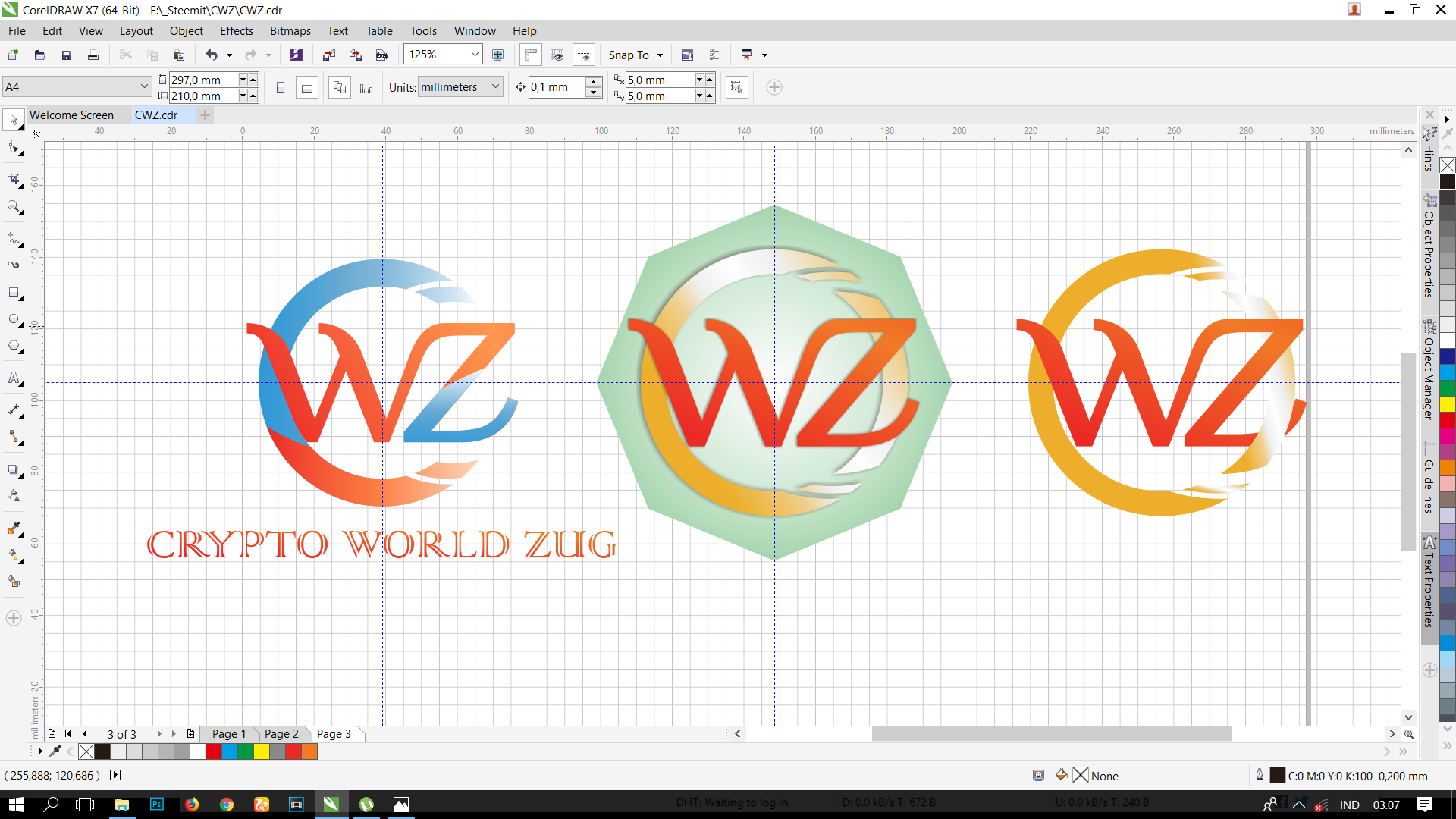Select the Pick tool
The height and width of the screenshot is (819, 1456).
click(x=13, y=120)
